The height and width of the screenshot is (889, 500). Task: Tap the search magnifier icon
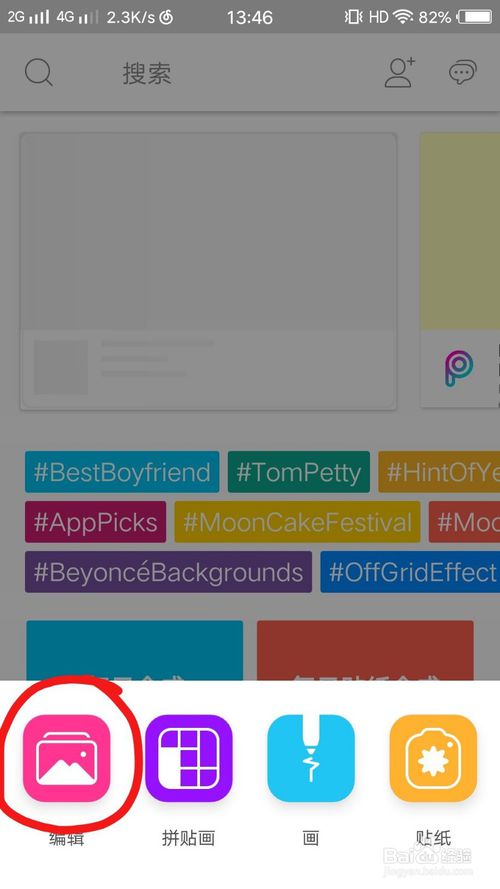coord(39,73)
